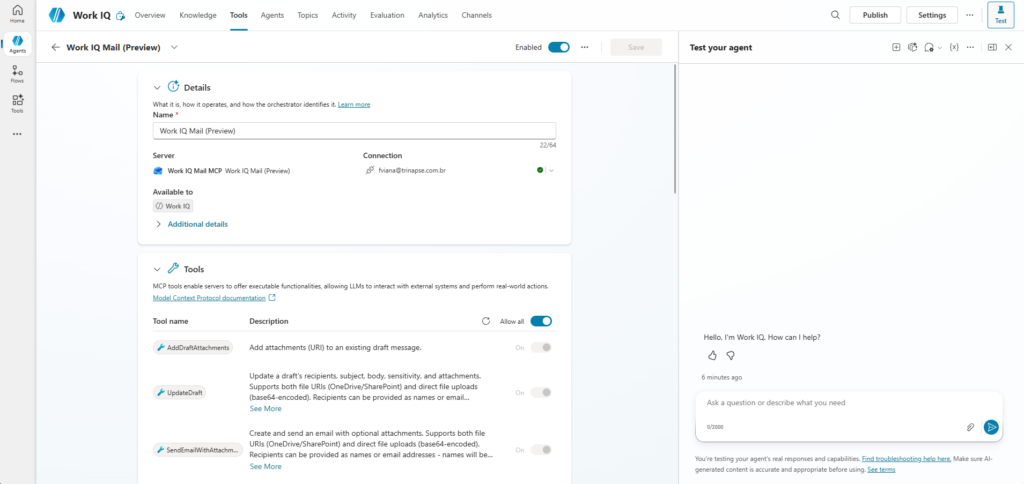1024x484 pixels.
Task: Switch to Activity tab
Action: 344,15
